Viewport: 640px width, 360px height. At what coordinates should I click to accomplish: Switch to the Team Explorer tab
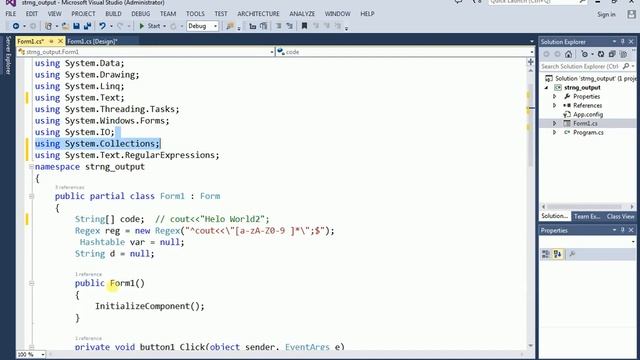coord(587,216)
